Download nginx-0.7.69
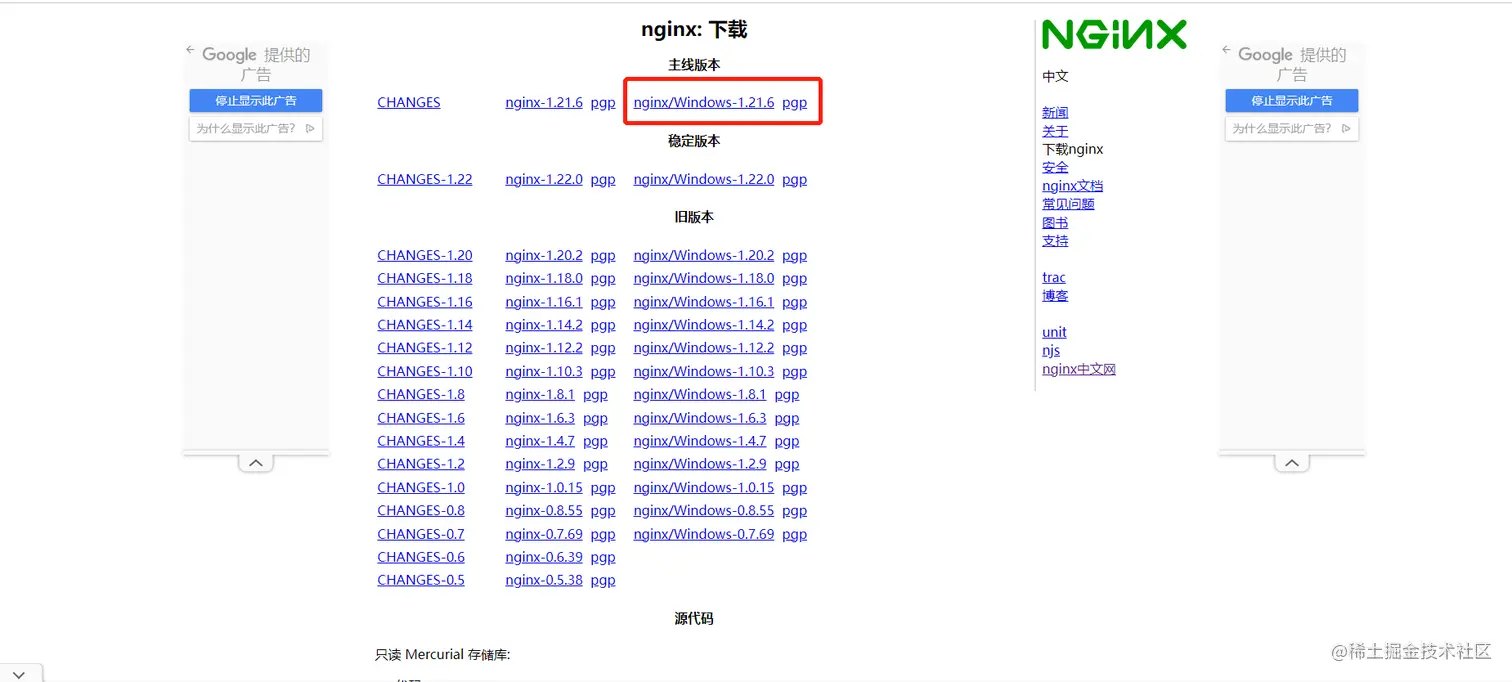1512x682 pixels. (x=544, y=534)
